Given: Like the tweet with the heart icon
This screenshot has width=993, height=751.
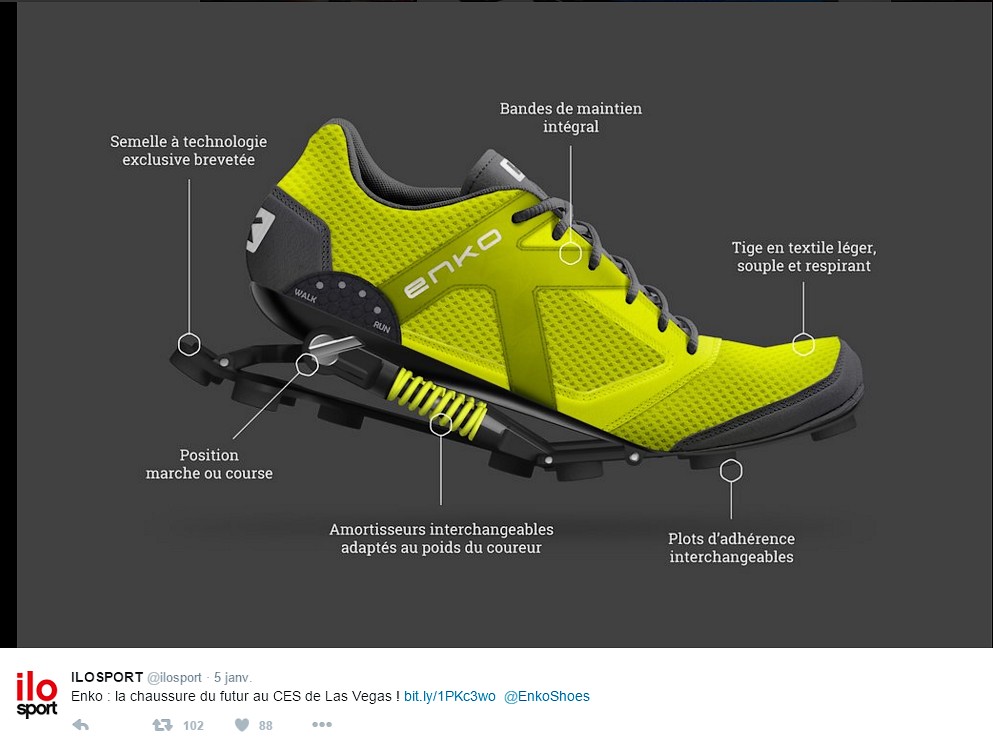Looking at the screenshot, I should 241,725.
